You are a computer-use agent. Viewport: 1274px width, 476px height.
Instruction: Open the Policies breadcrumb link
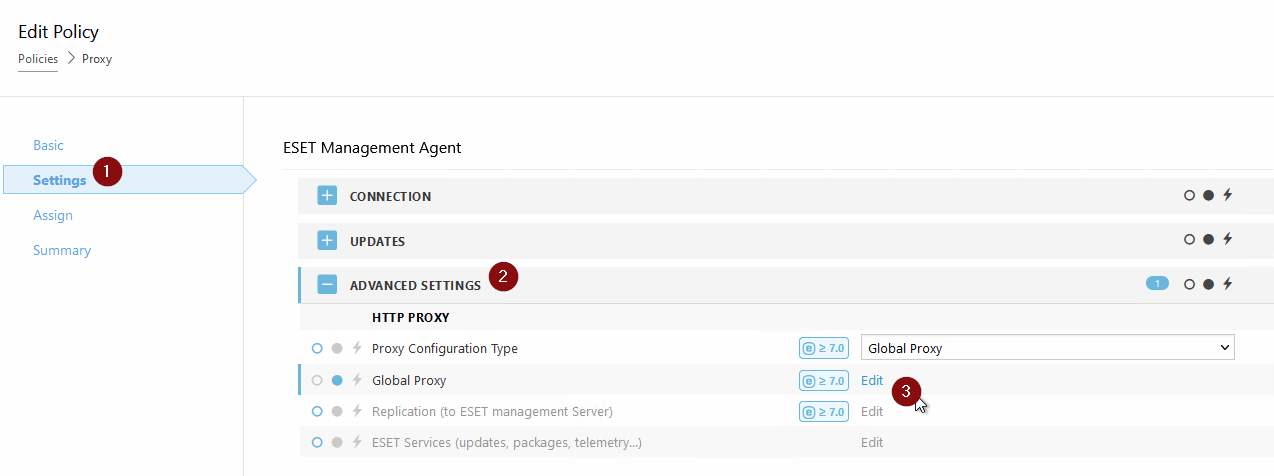tap(38, 59)
